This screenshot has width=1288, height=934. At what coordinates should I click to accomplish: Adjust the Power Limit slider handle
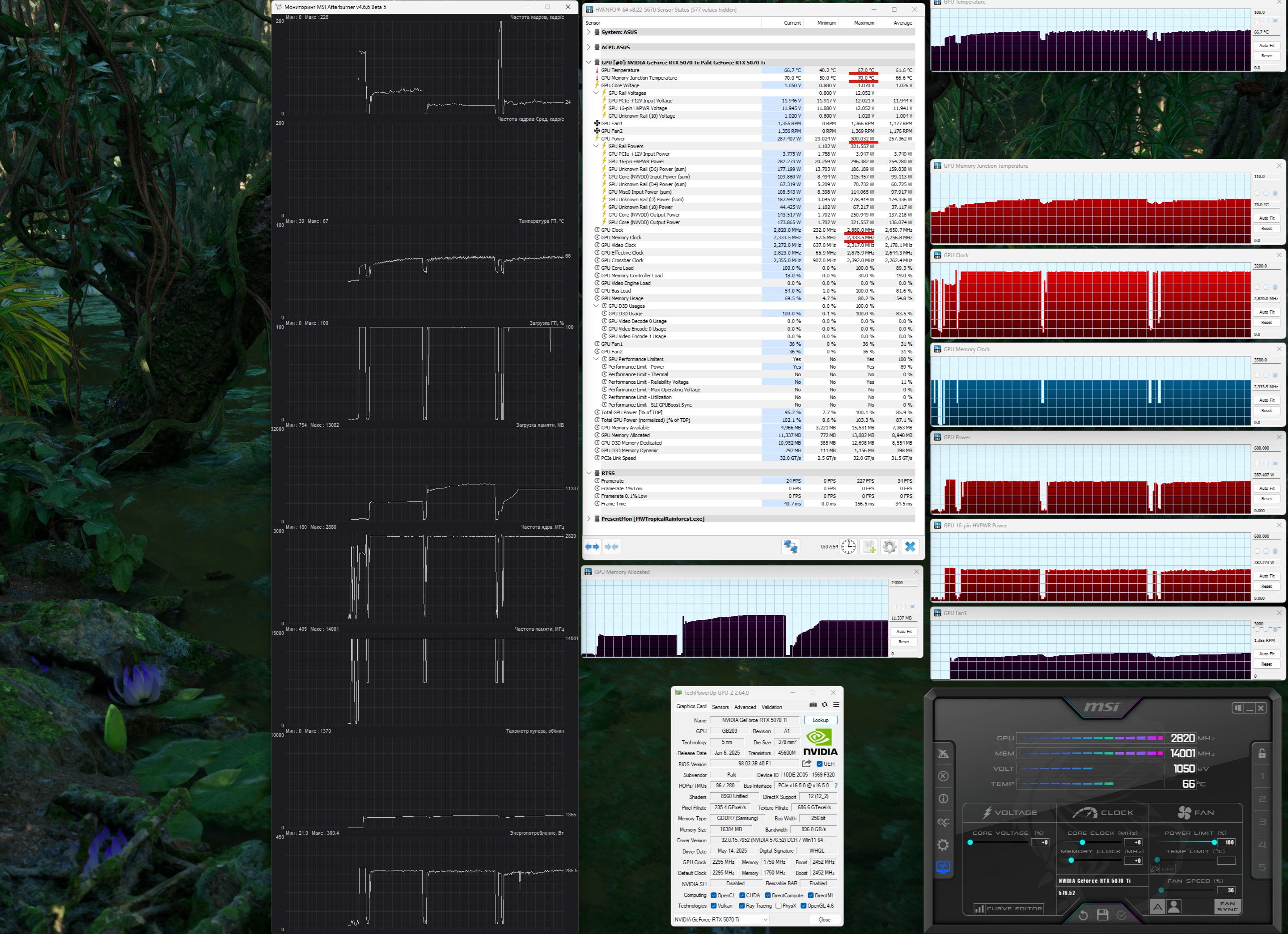tap(1214, 843)
